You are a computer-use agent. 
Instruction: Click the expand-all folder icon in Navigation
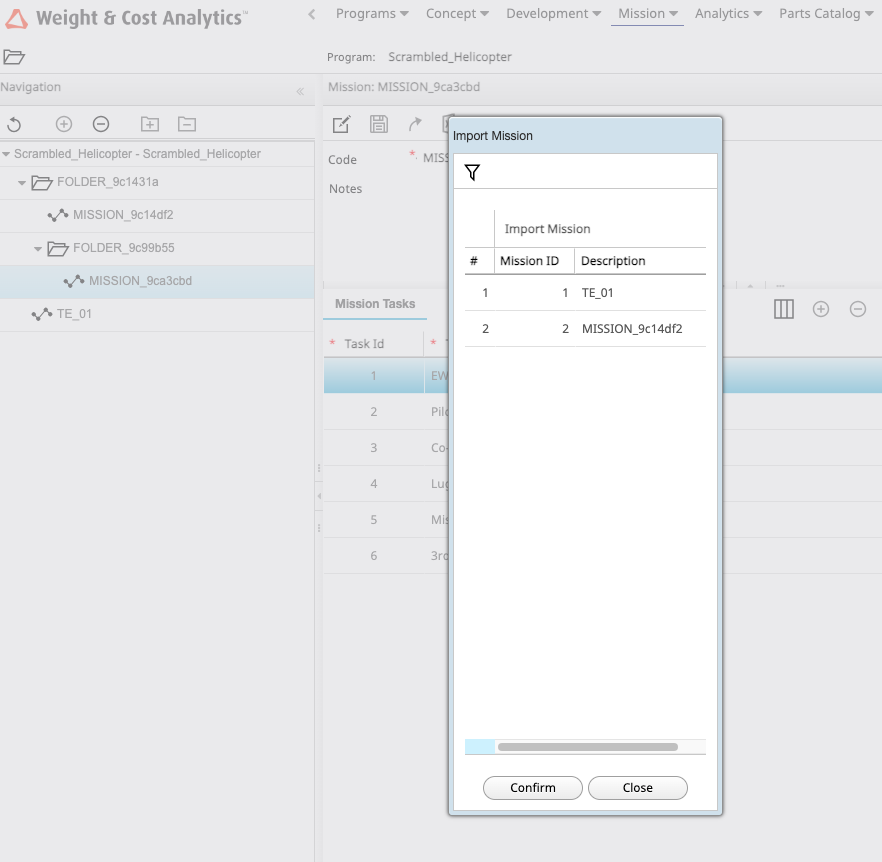point(150,124)
